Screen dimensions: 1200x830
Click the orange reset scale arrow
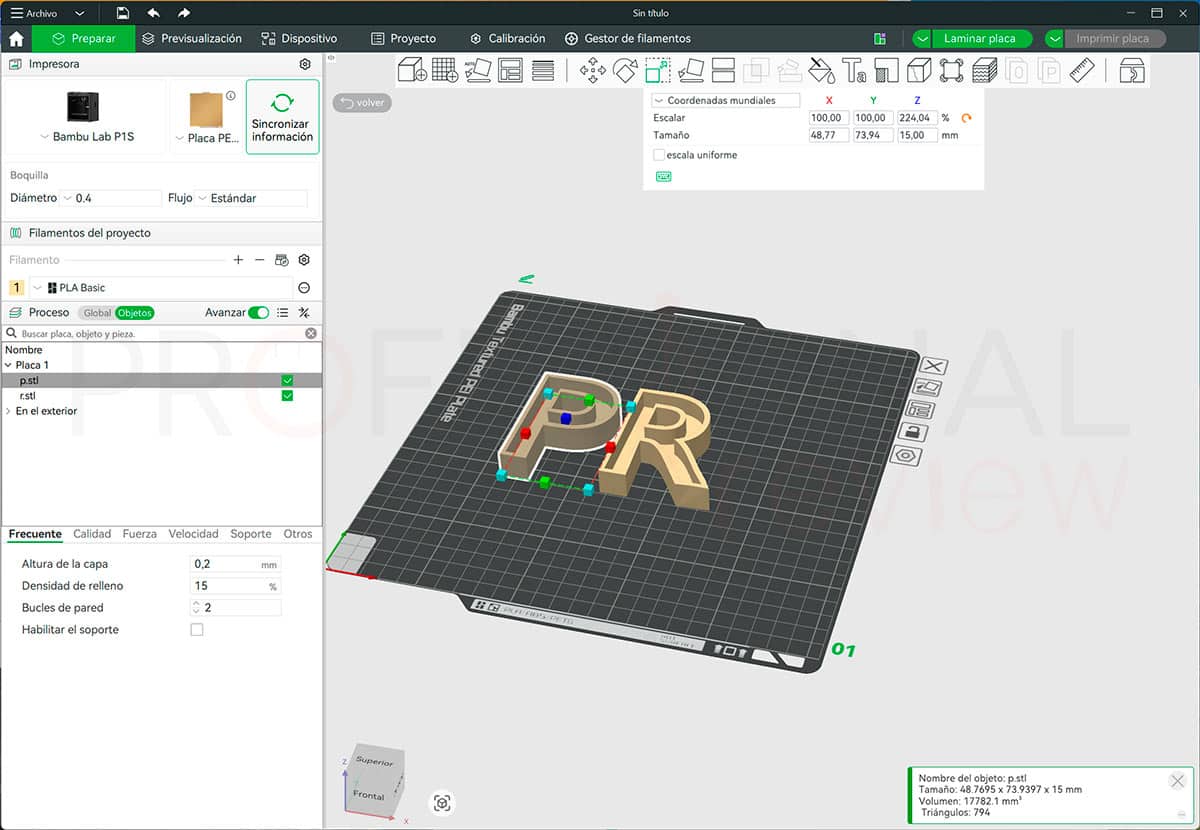tap(966, 118)
